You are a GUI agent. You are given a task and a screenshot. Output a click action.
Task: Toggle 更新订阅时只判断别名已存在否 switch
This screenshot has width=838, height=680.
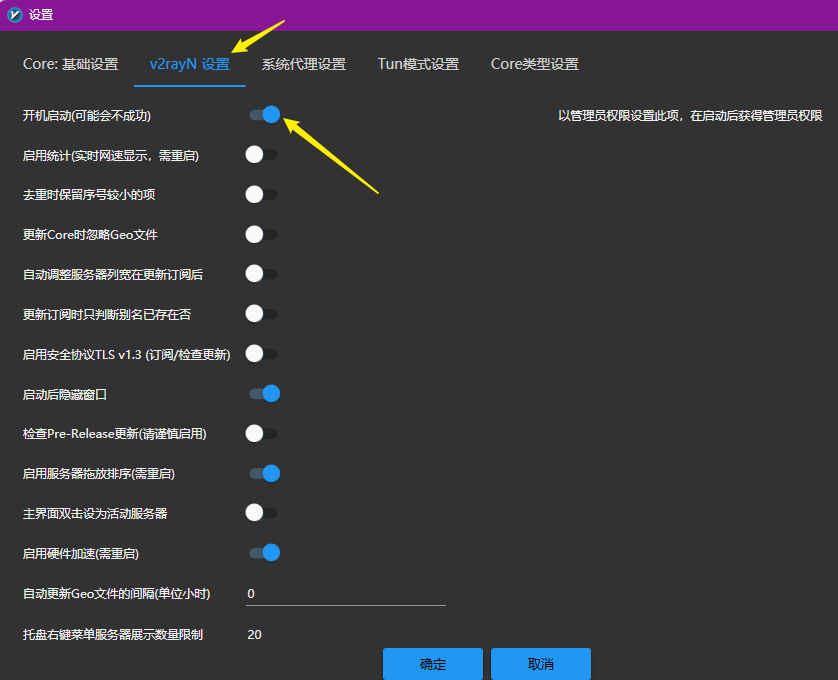coord(262,314)
